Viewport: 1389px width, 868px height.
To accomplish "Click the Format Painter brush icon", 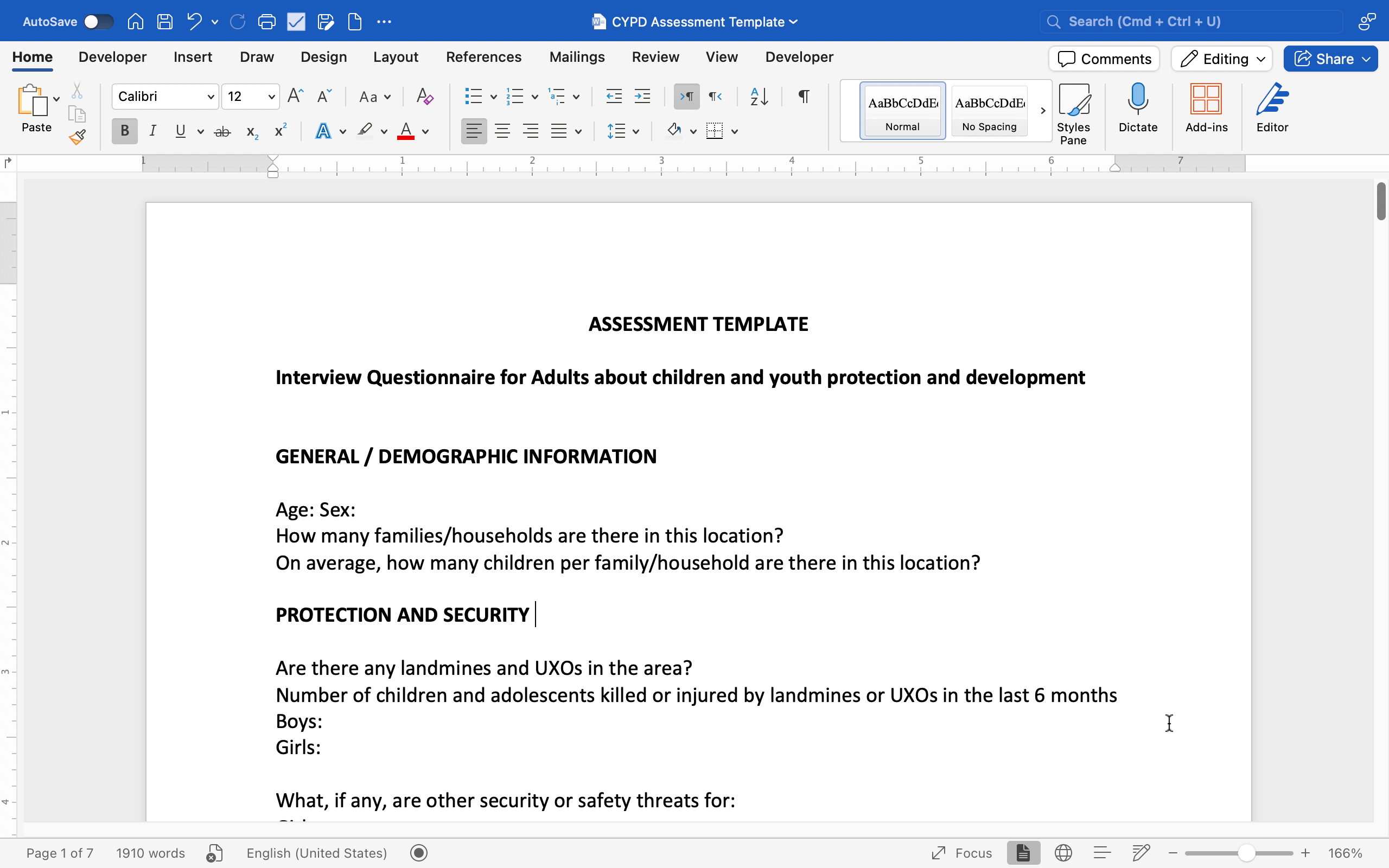I will (x=78, y=137).
